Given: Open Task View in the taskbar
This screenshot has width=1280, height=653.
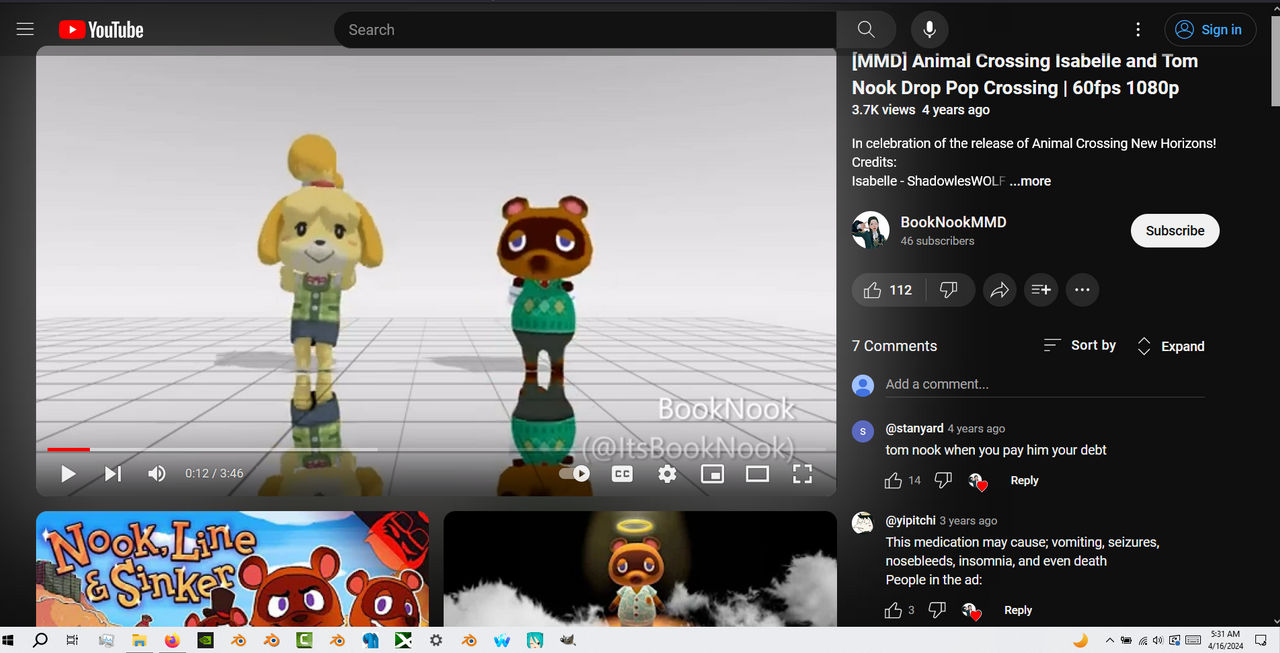Looking at the screenshot, I should (x=72, y=640).
